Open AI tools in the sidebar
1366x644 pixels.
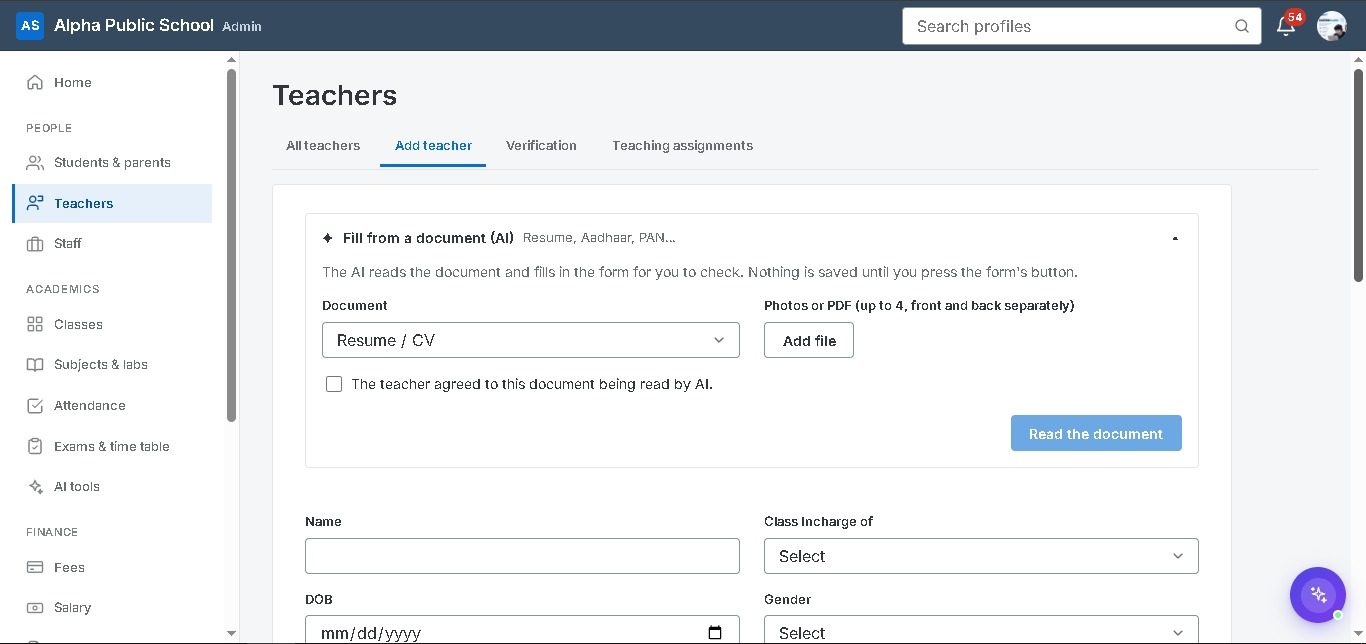(x=112, y=486)
